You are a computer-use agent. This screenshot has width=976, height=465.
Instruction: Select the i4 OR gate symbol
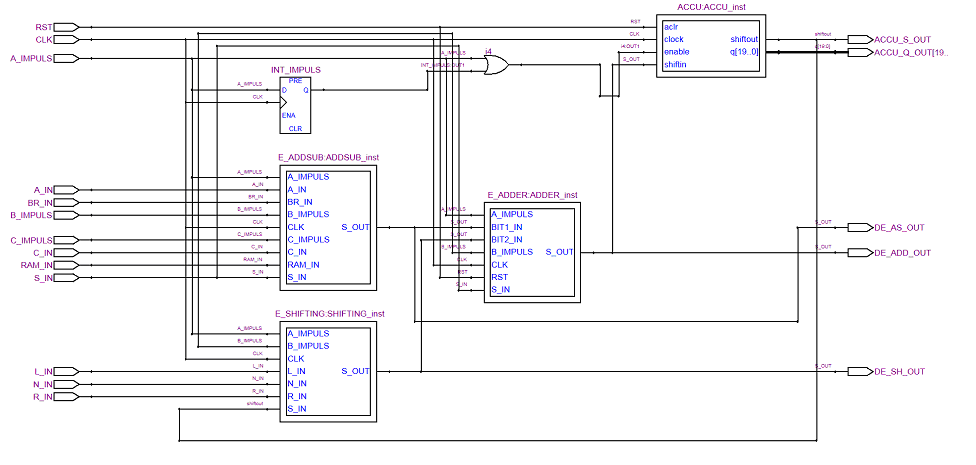[x=496, y=64]
